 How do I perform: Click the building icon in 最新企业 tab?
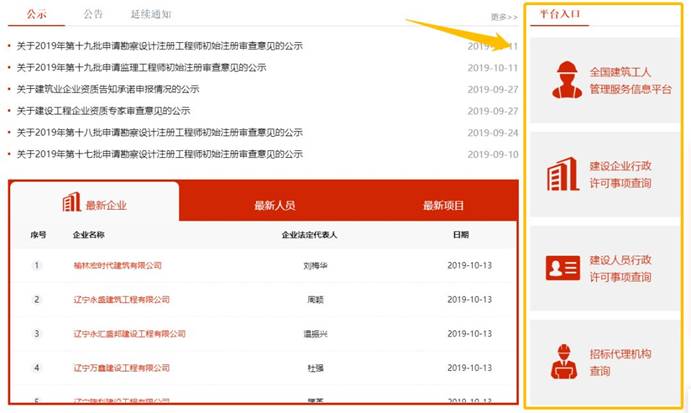[x=71, y=203]
